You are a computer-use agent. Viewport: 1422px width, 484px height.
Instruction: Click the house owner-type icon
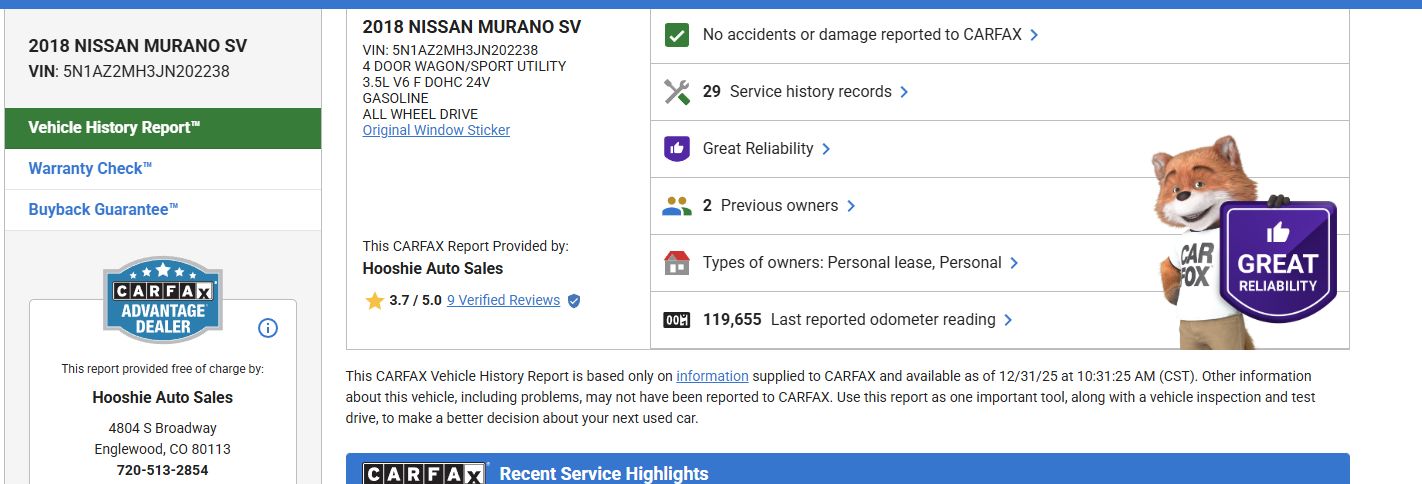click(677, 263)
